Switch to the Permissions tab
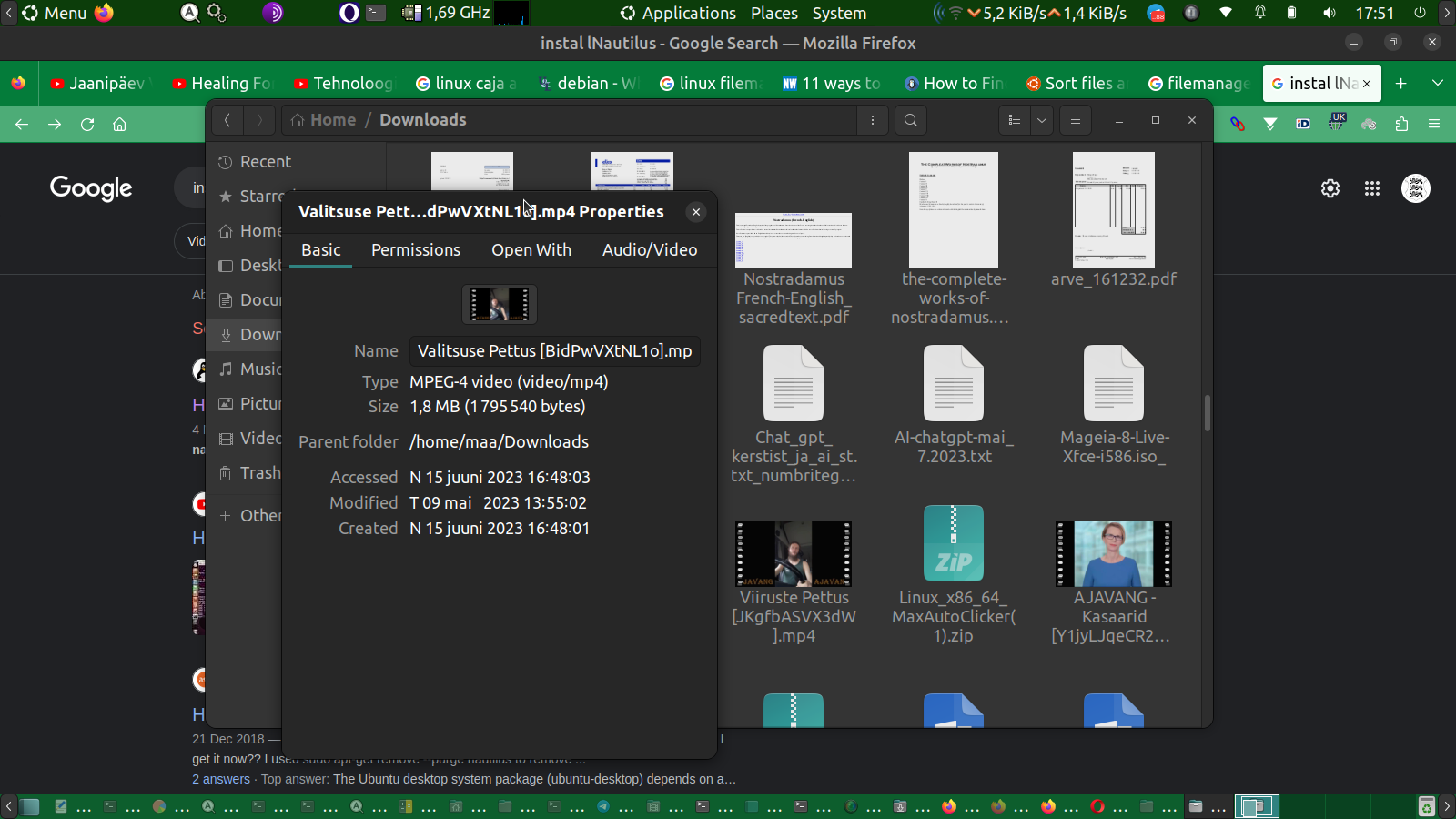The image size is (1456, 819). (x=416, y=250)
